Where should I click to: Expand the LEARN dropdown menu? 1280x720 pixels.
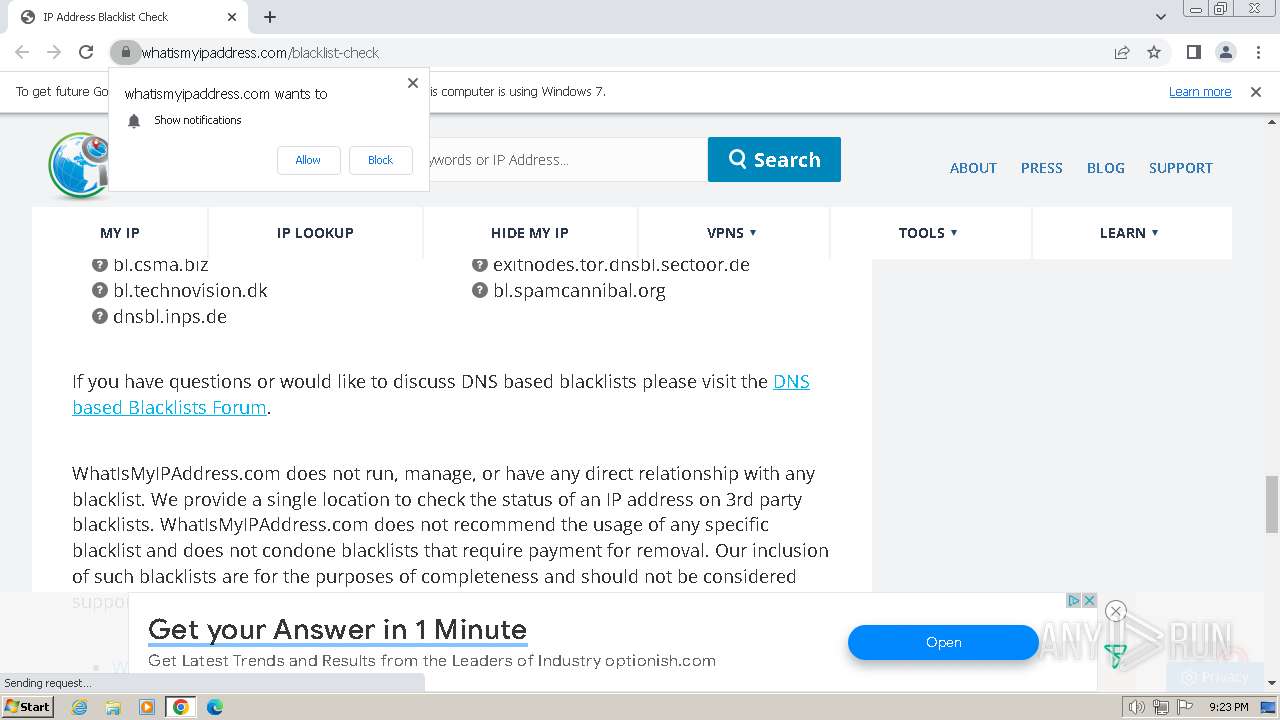(1130, 233)
